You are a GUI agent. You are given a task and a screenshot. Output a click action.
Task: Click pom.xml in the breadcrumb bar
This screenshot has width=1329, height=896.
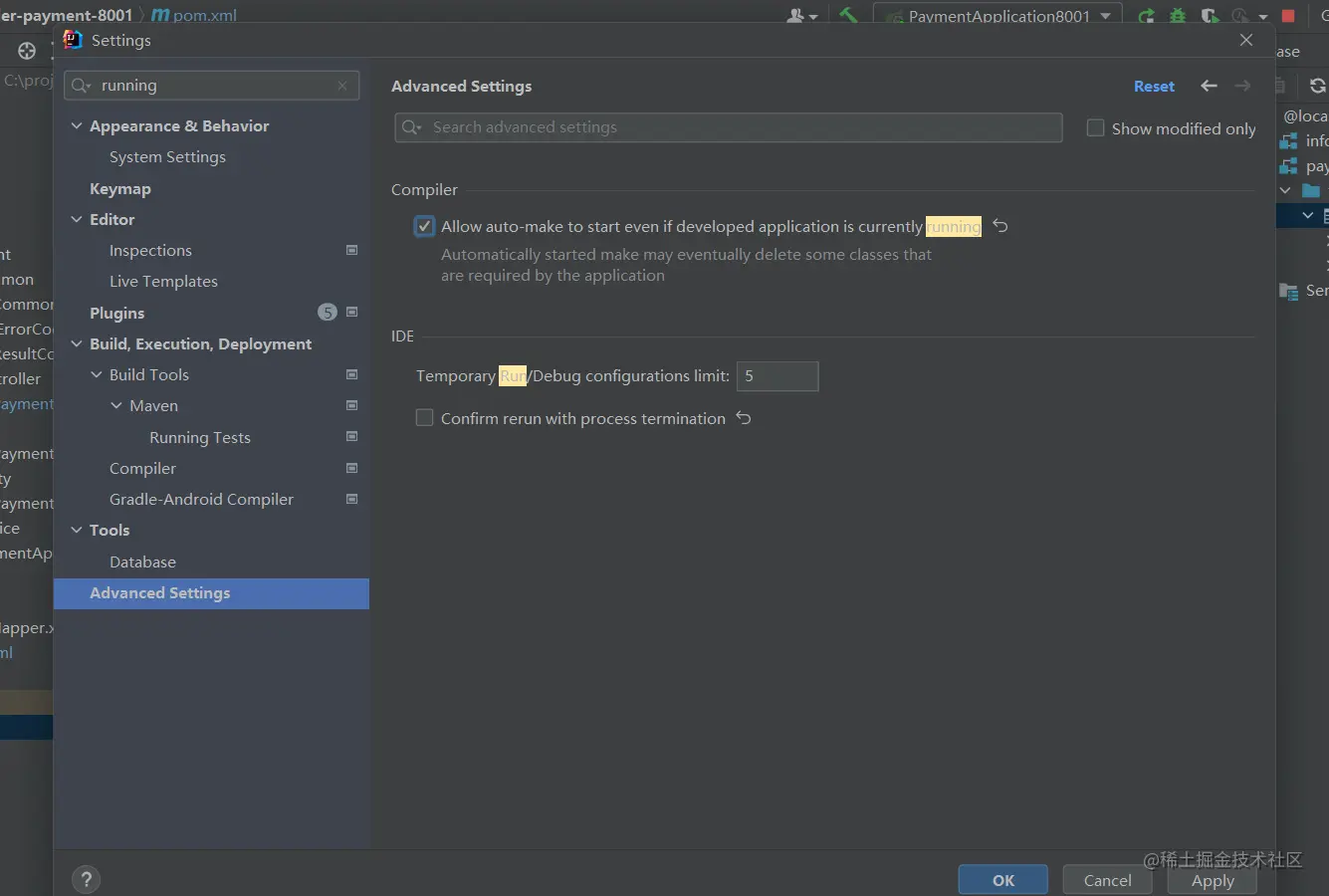pos(205,16)
